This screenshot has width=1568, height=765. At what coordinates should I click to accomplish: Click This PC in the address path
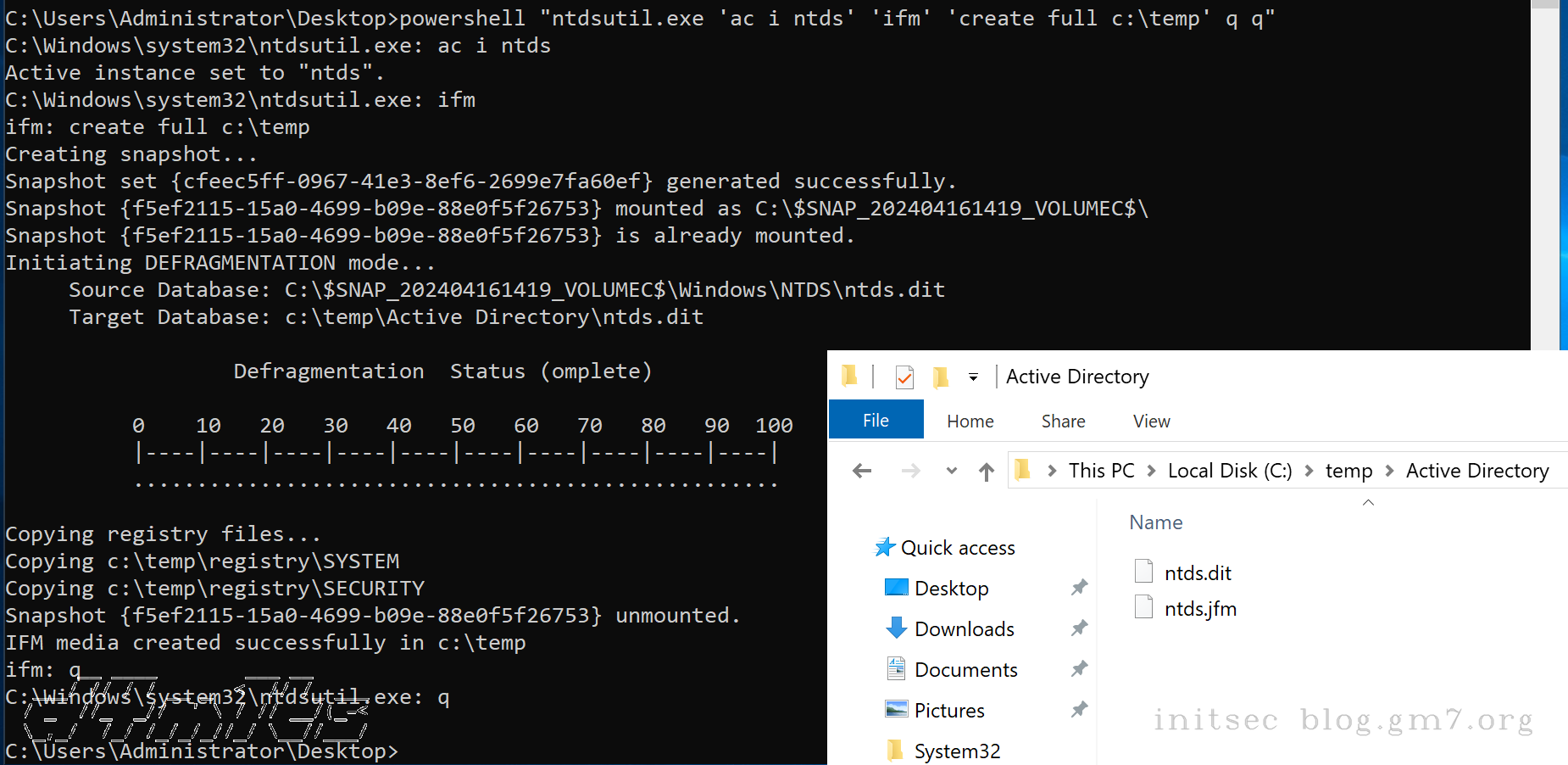tap(1101, 472)
